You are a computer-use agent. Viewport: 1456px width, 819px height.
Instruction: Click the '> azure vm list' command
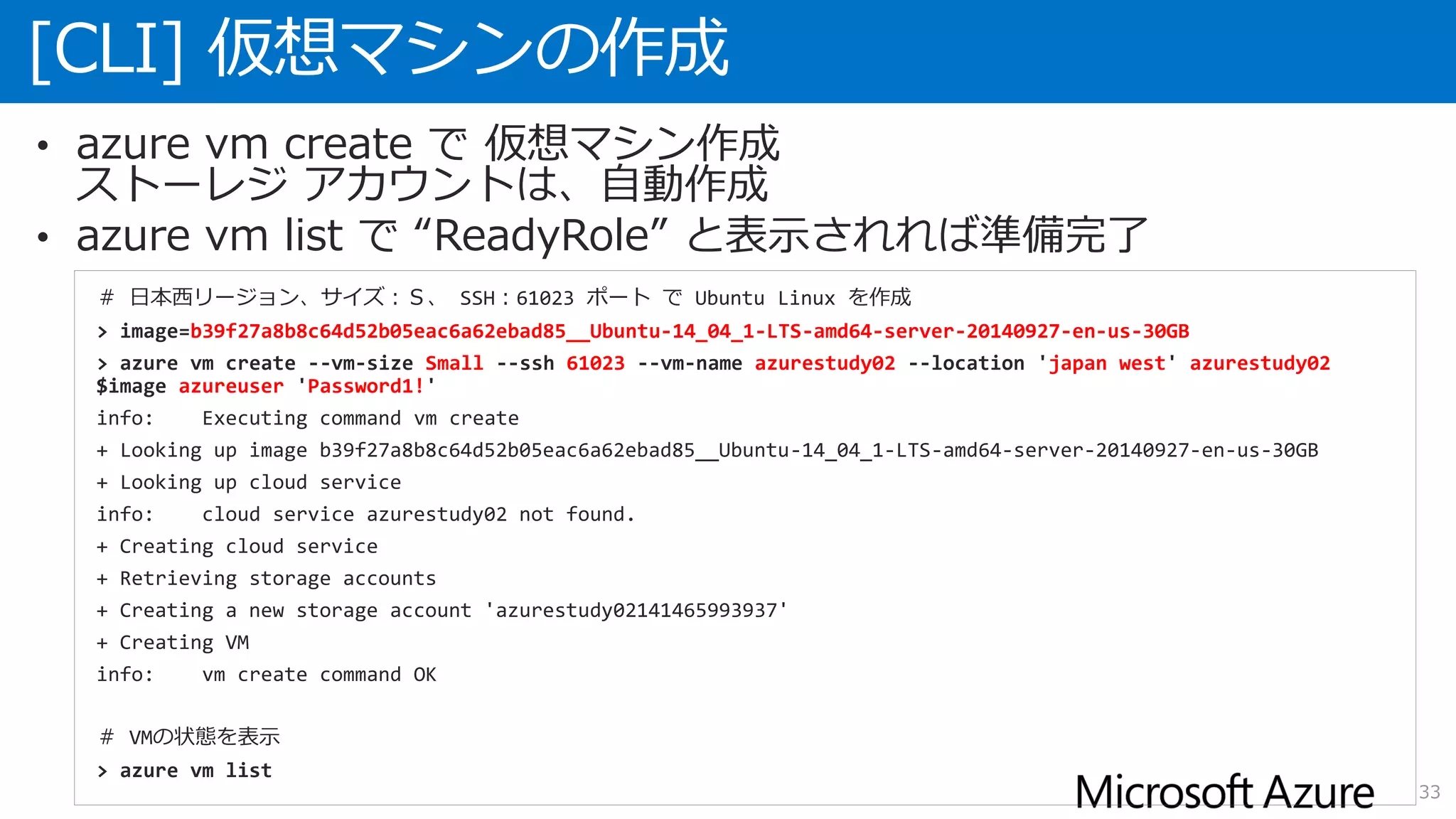(x=185, y=771)
